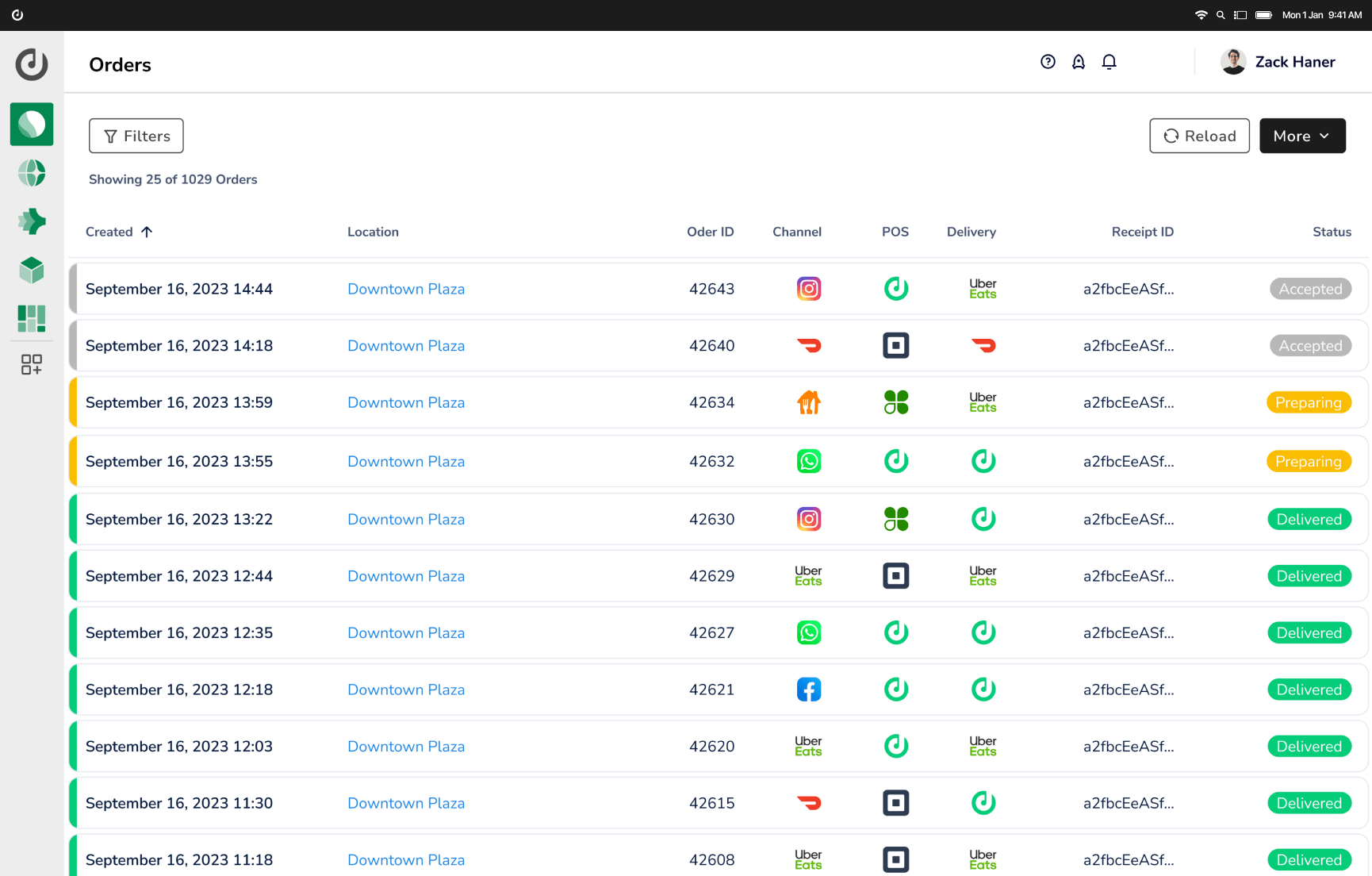Click the app logo atop the sidebar
The width and height of the screenshot is (1372, 876).
pos(32,64)
